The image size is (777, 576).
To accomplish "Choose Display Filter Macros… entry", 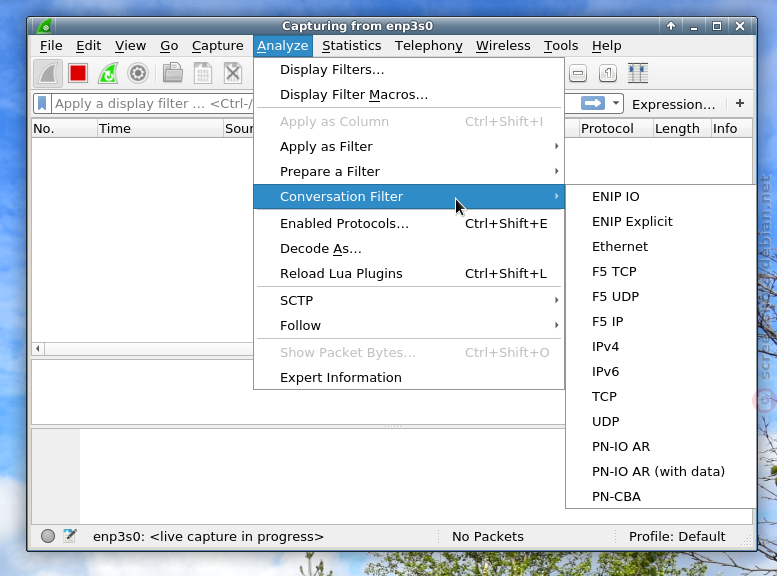I will pyautogui.click(x=409, y=95).
